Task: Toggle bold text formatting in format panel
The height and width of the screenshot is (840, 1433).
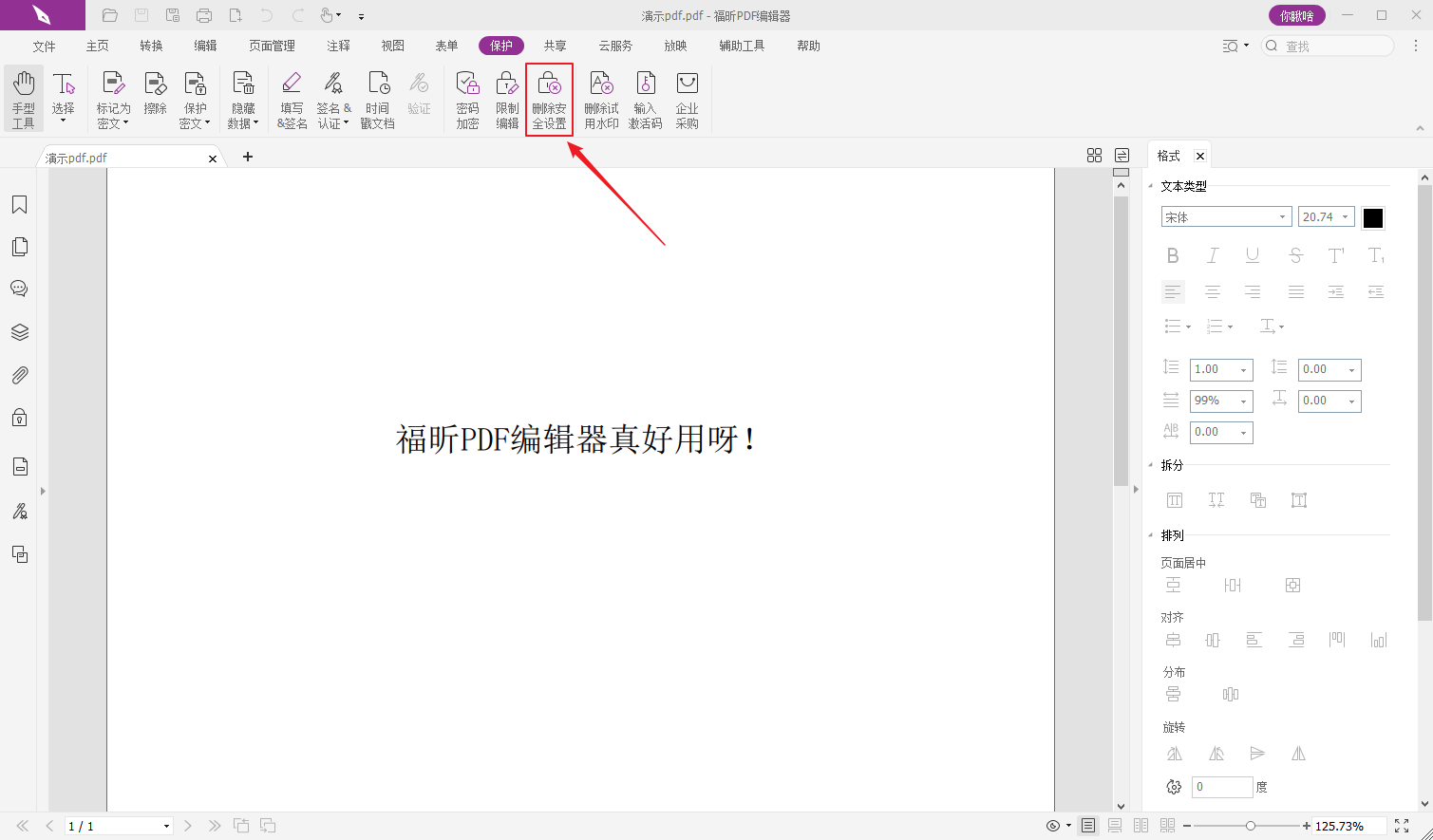Action: [1173, 255]
